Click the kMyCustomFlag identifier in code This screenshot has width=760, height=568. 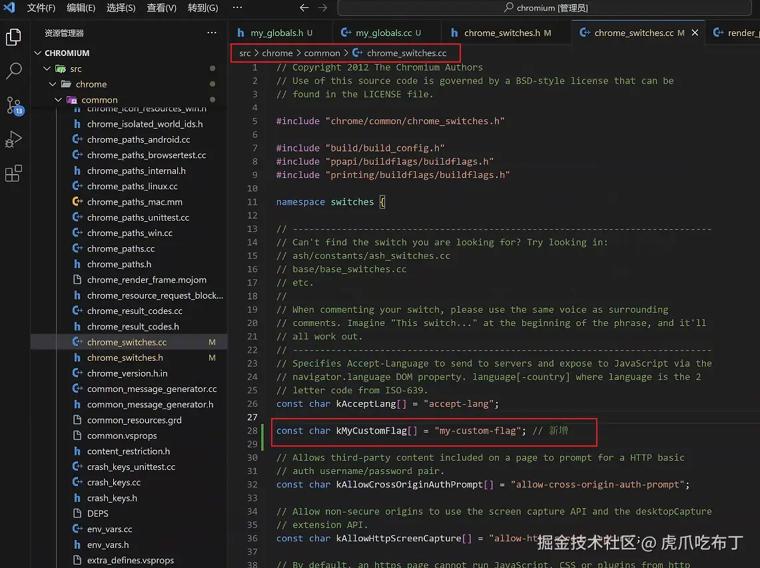(x=372, y=430)
